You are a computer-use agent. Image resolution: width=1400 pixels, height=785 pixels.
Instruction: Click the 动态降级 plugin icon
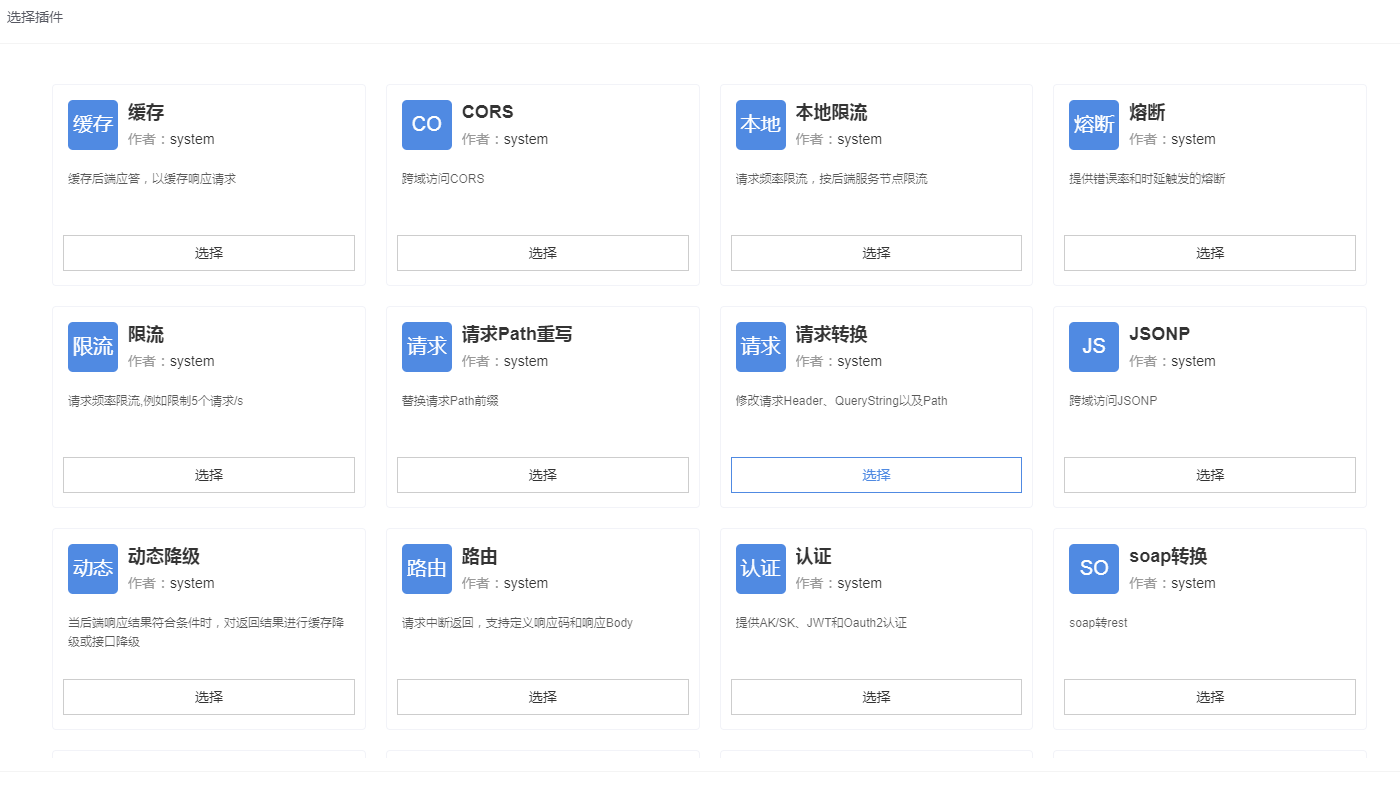[93, 569]
